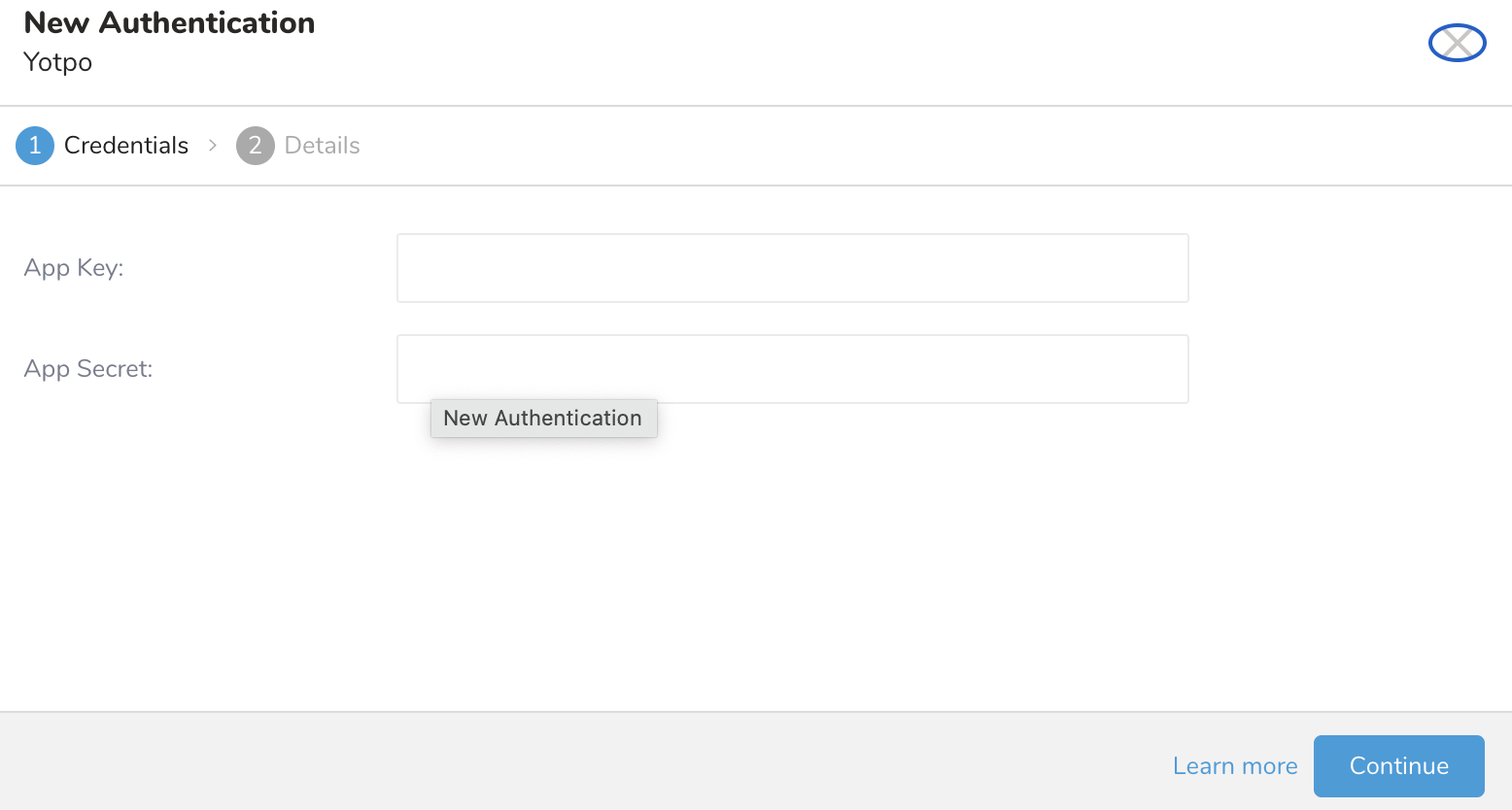Click the chevron arrow between steps

tap(213, 146)
